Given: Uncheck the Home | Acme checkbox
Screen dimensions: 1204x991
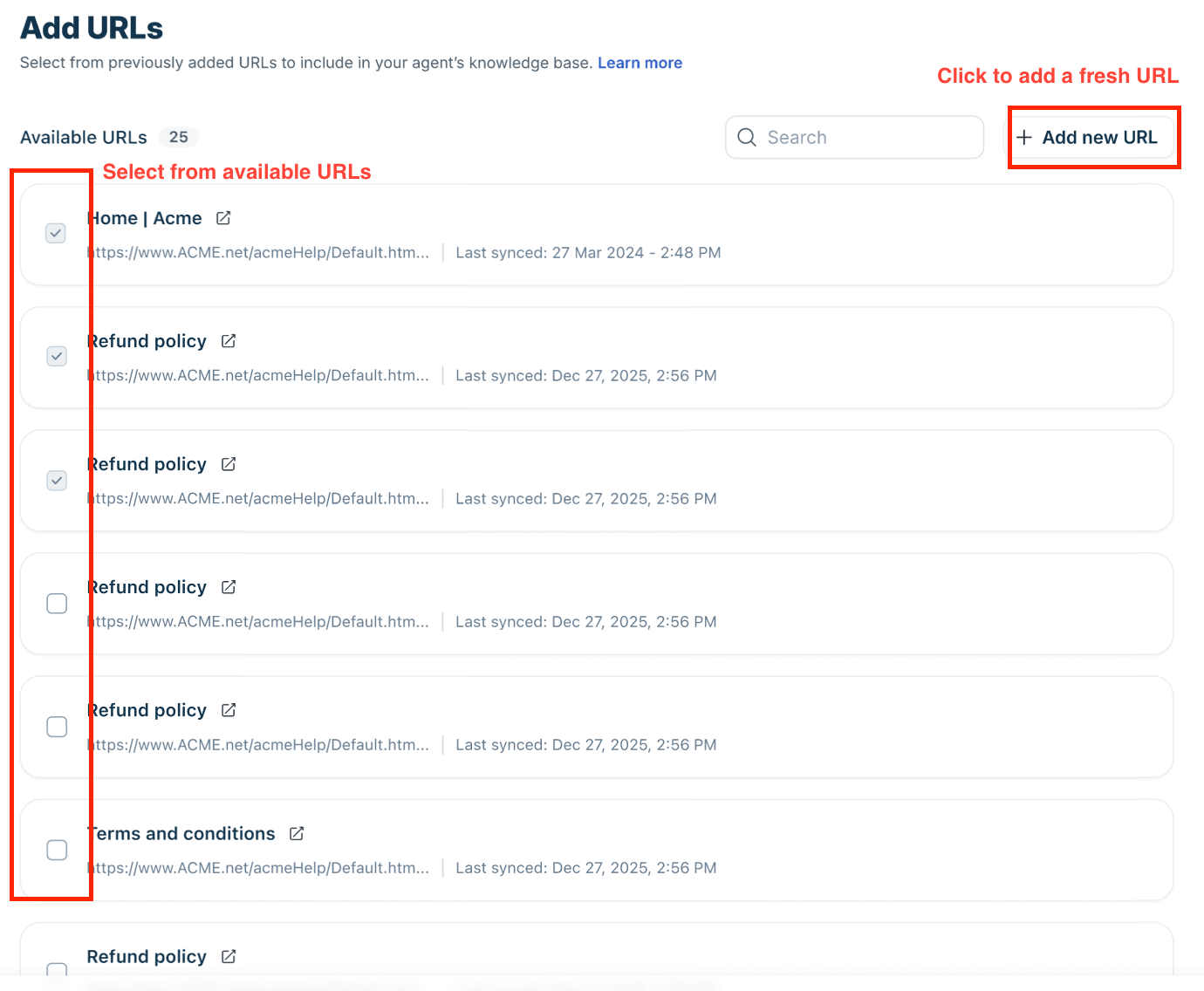Looking at the screenshot, I should click(56, 233).
